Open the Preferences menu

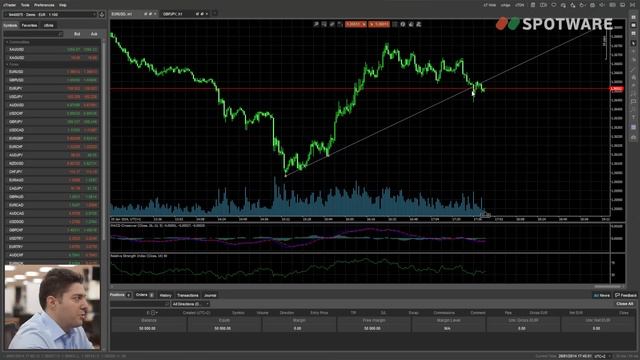tap(44, 5)
